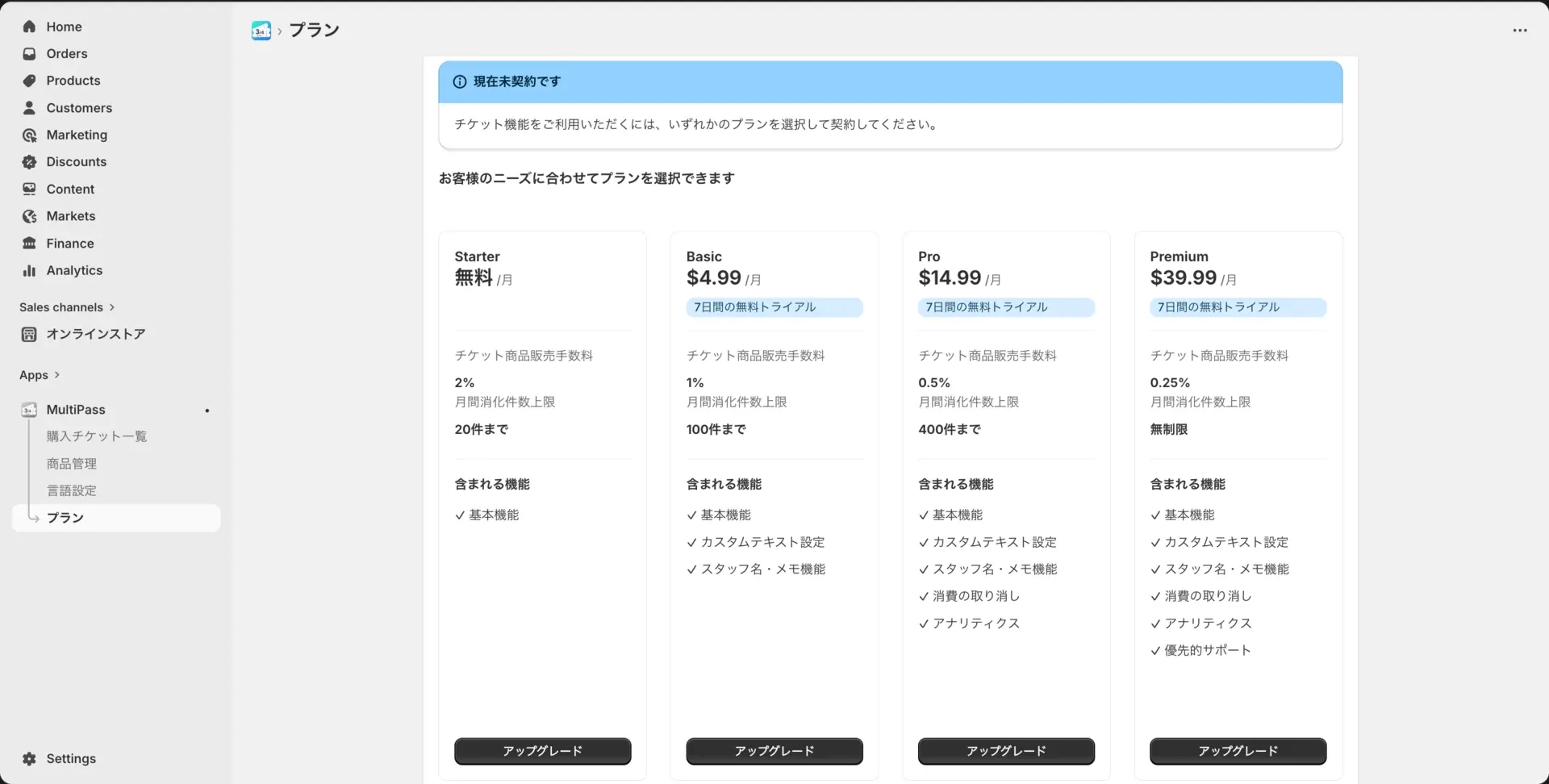Click the info icon in contract banner
The image size is (1549, 784).
(x=460, y=81)
